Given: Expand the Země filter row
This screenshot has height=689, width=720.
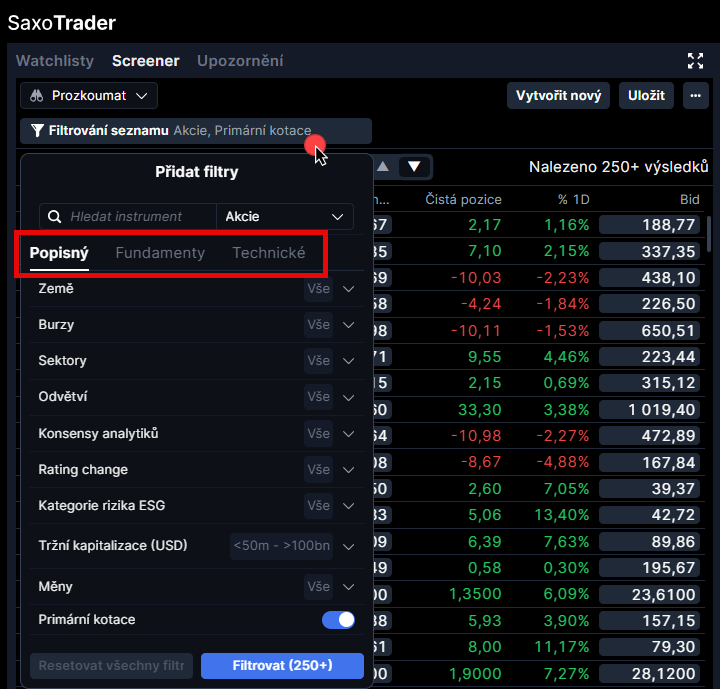Looking at the screenshot, I should [348, 289].
